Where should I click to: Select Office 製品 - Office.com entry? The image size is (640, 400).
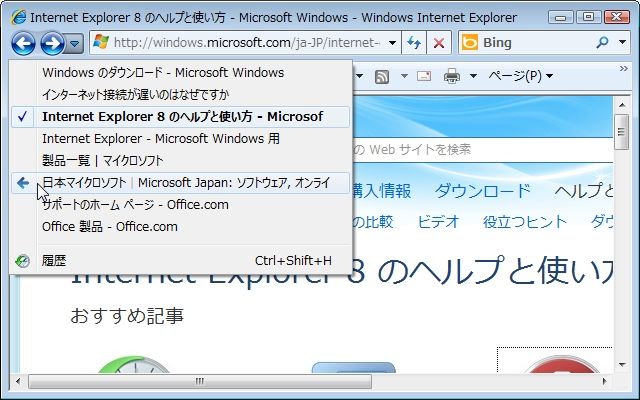(180, 227)
